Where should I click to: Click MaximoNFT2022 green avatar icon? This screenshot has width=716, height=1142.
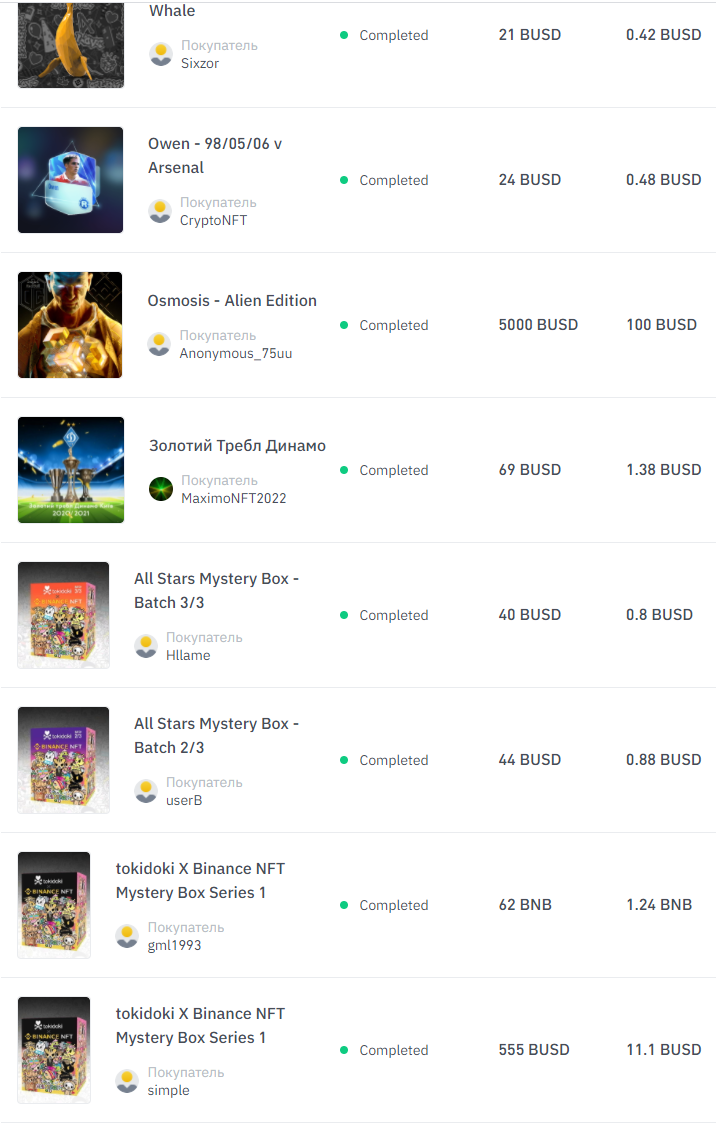160,489
